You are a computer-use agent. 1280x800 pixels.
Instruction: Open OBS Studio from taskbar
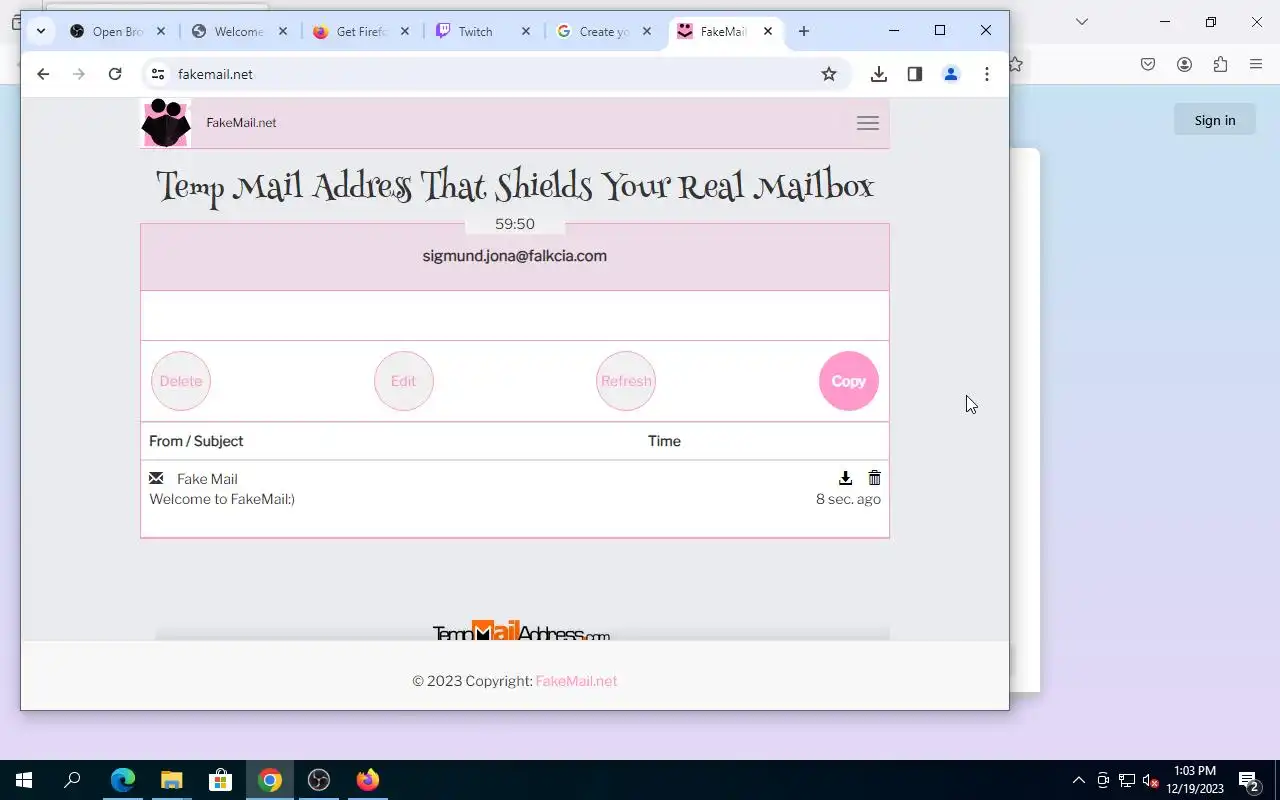point(318,780)
